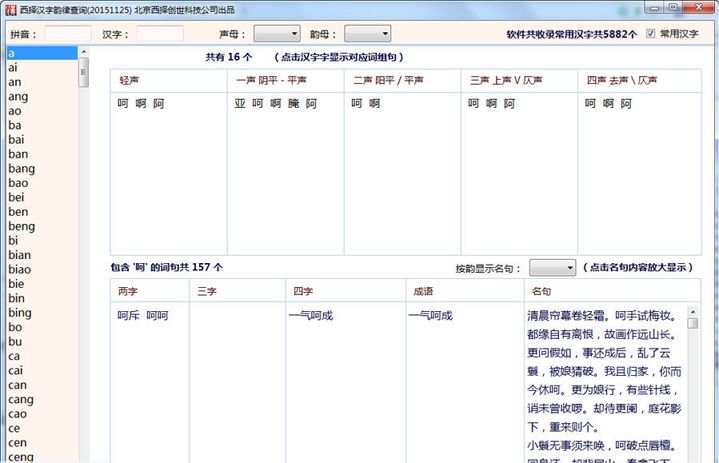Select 'beng' in the pinyin list
719x463 pixels.
(x=21, y=226)
